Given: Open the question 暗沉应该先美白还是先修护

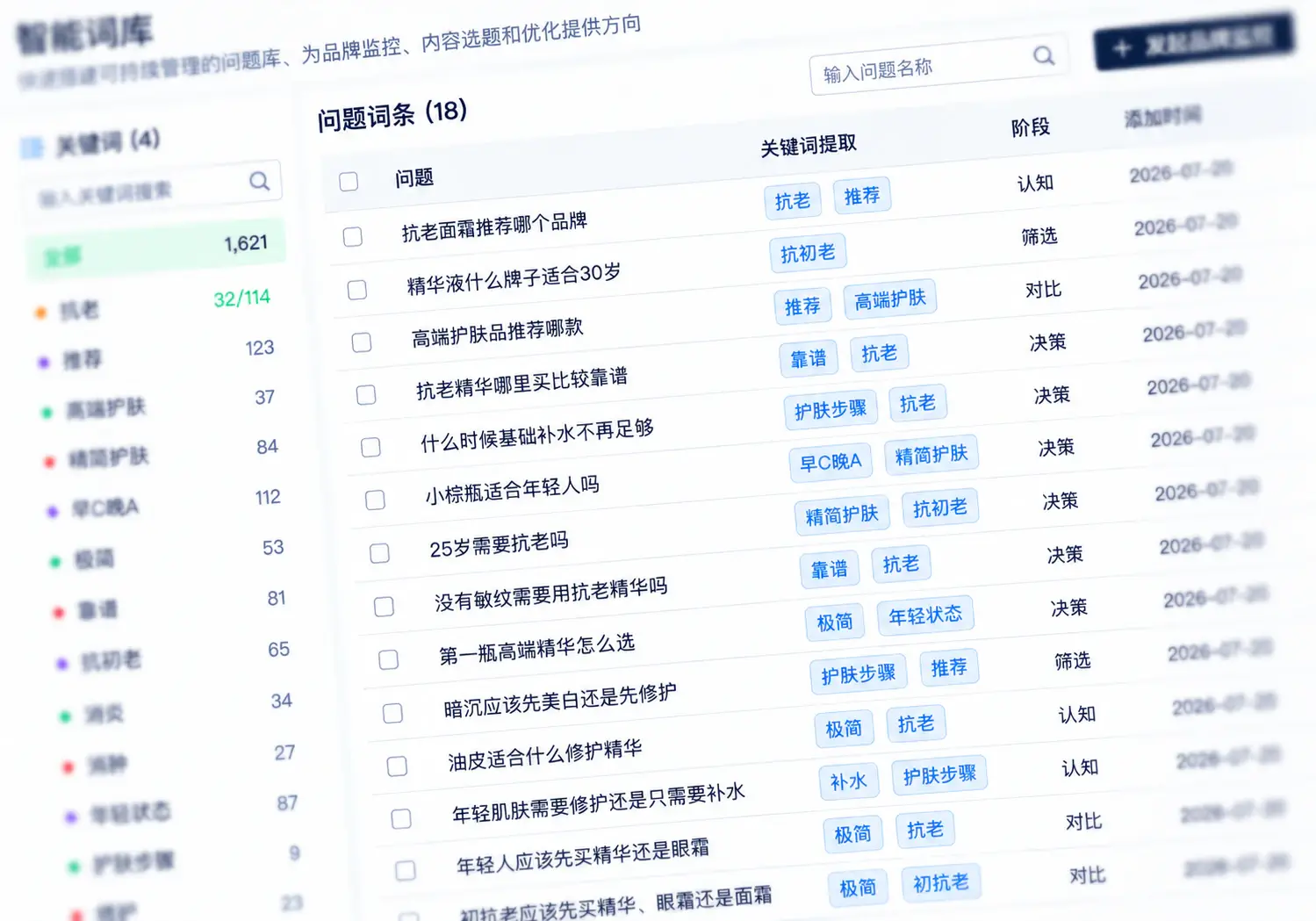Looking at the screenshot, I should (x=560, y=700).
